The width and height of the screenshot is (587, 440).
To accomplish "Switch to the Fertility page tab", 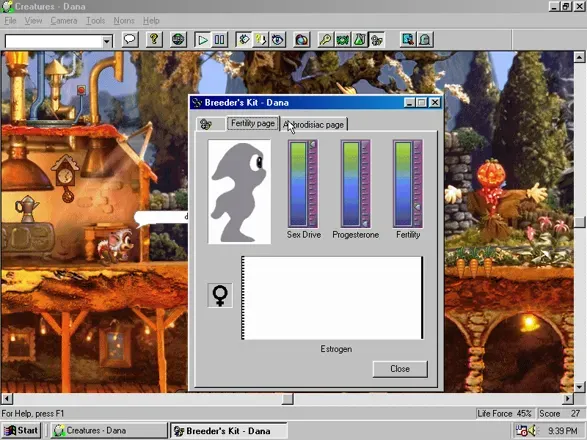I will pos(253,123).
